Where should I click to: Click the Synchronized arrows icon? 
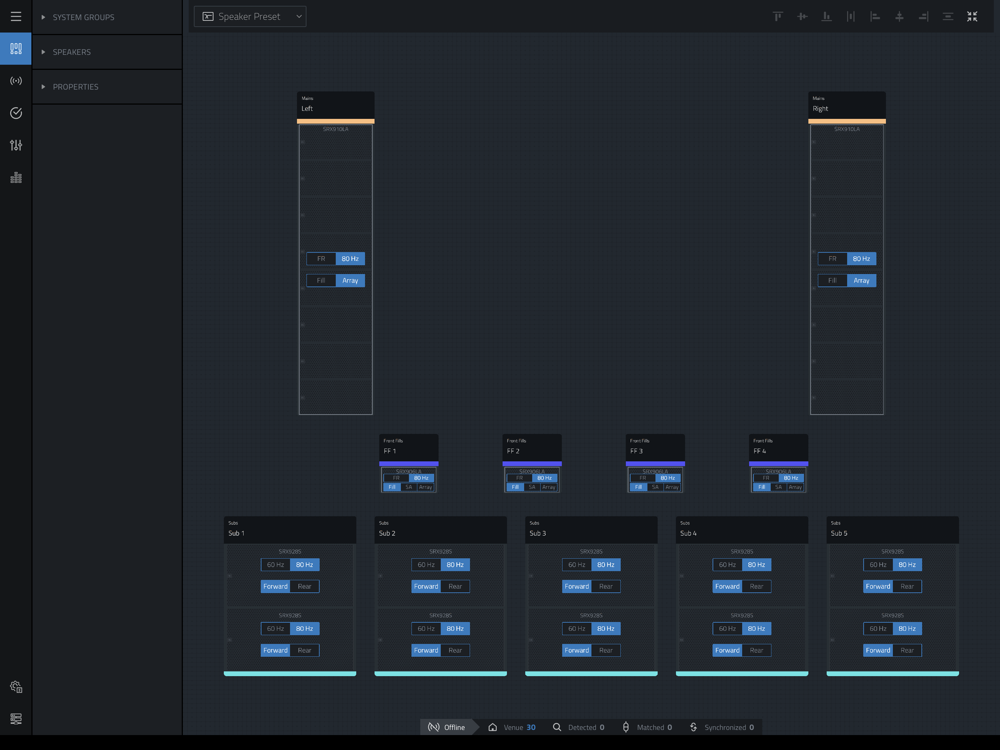pos(694,727)
